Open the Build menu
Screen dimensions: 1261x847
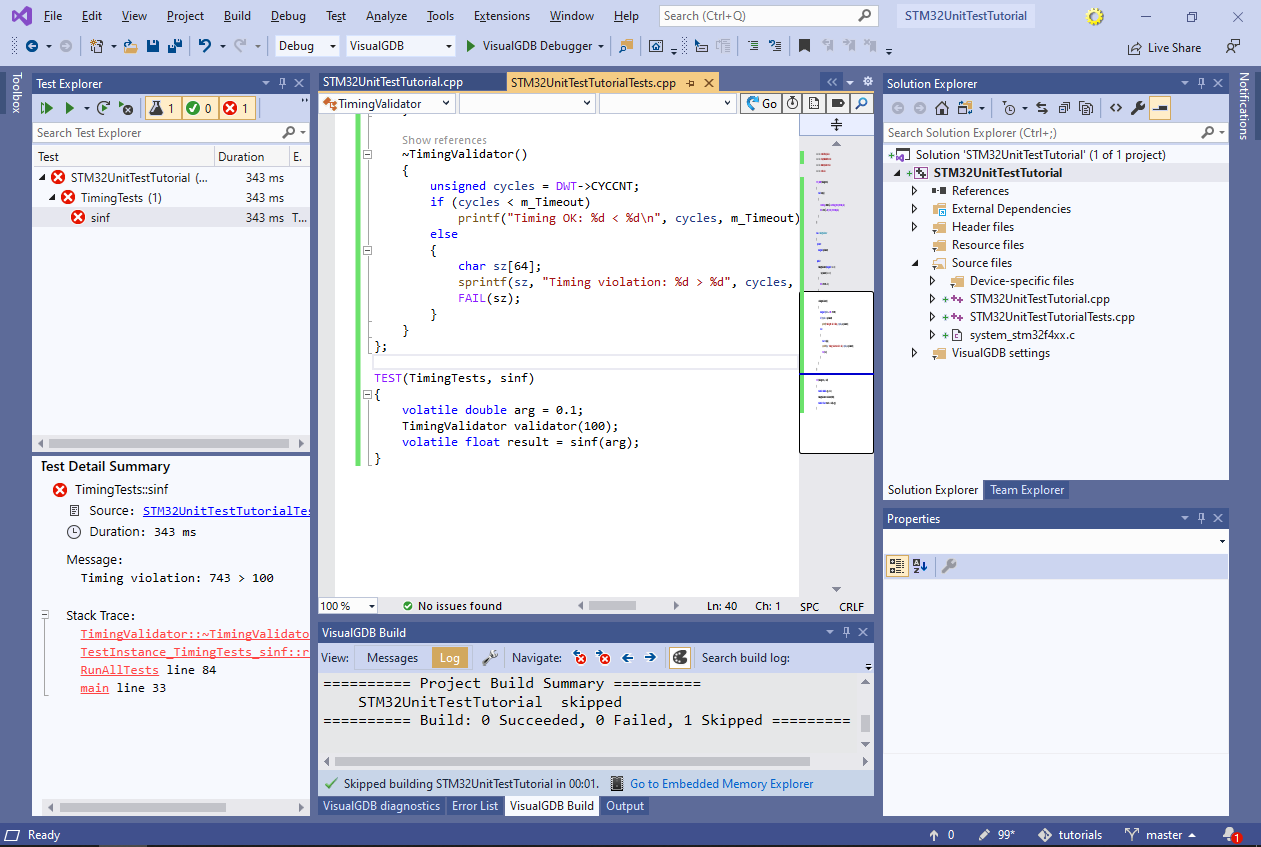click(x=237, y=16)
